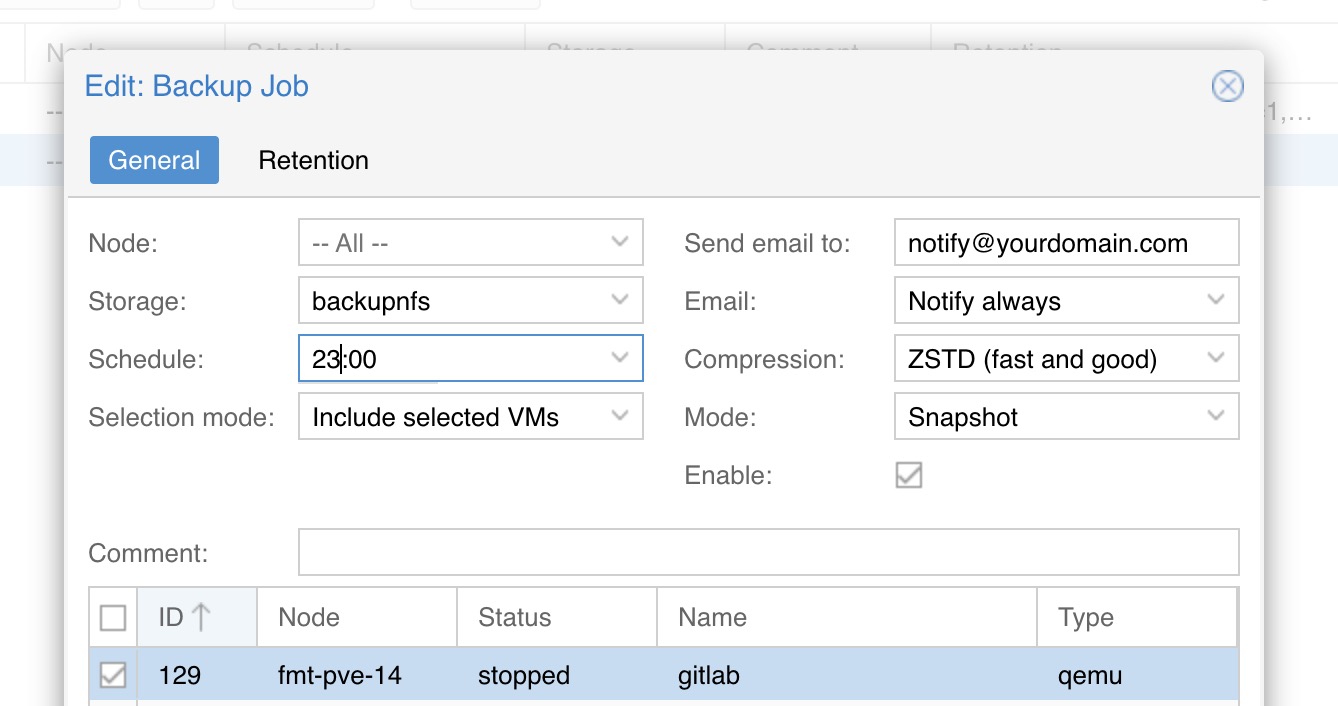This screenshot has height=706, width=1338.
Task: Open the Schedule dropdown arrow
Action: click(619, 359)
